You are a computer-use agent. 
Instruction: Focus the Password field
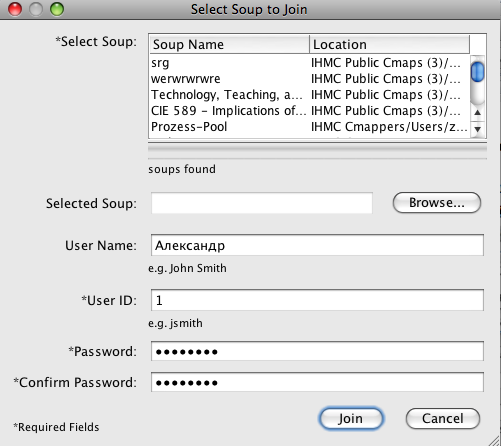coord(317,351)
